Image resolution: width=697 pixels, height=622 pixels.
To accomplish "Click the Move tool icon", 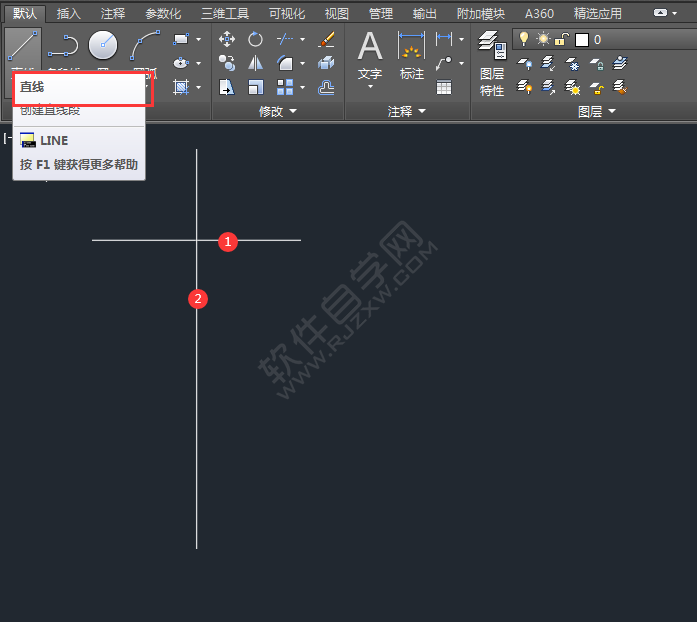I will tap(227, 39).
